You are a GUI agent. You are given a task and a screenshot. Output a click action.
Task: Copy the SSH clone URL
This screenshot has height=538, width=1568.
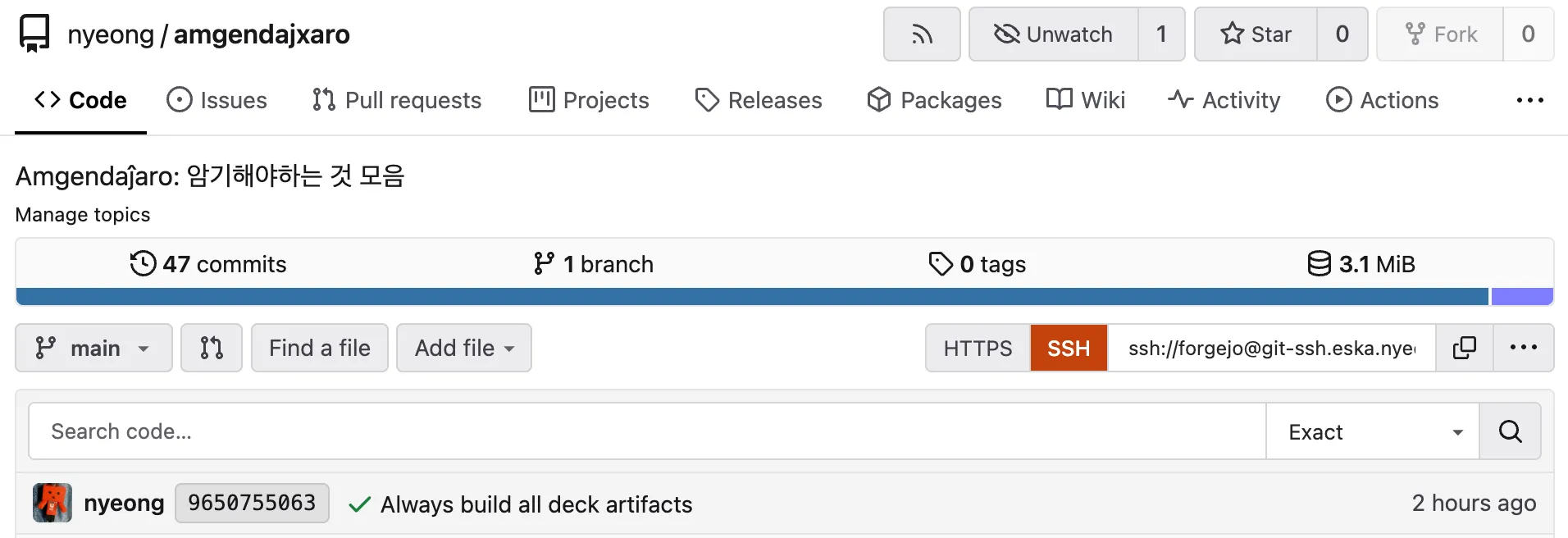point(1464,348)
